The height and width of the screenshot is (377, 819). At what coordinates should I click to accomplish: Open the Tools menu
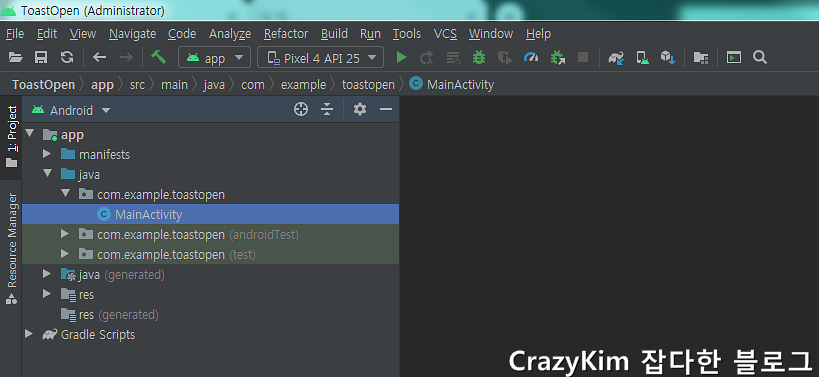coord(407,34)
